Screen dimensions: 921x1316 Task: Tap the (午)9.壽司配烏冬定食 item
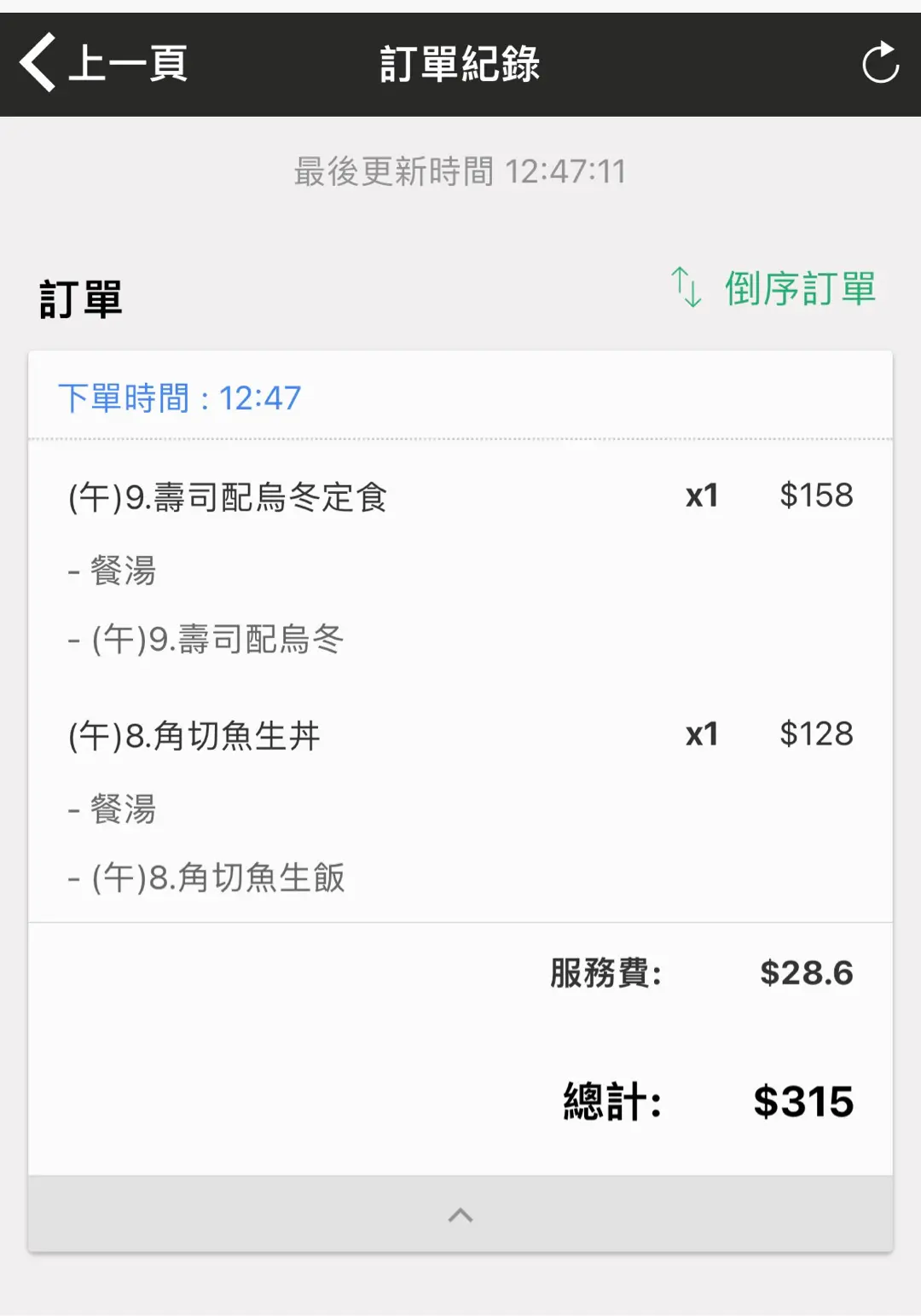[228, 496]
